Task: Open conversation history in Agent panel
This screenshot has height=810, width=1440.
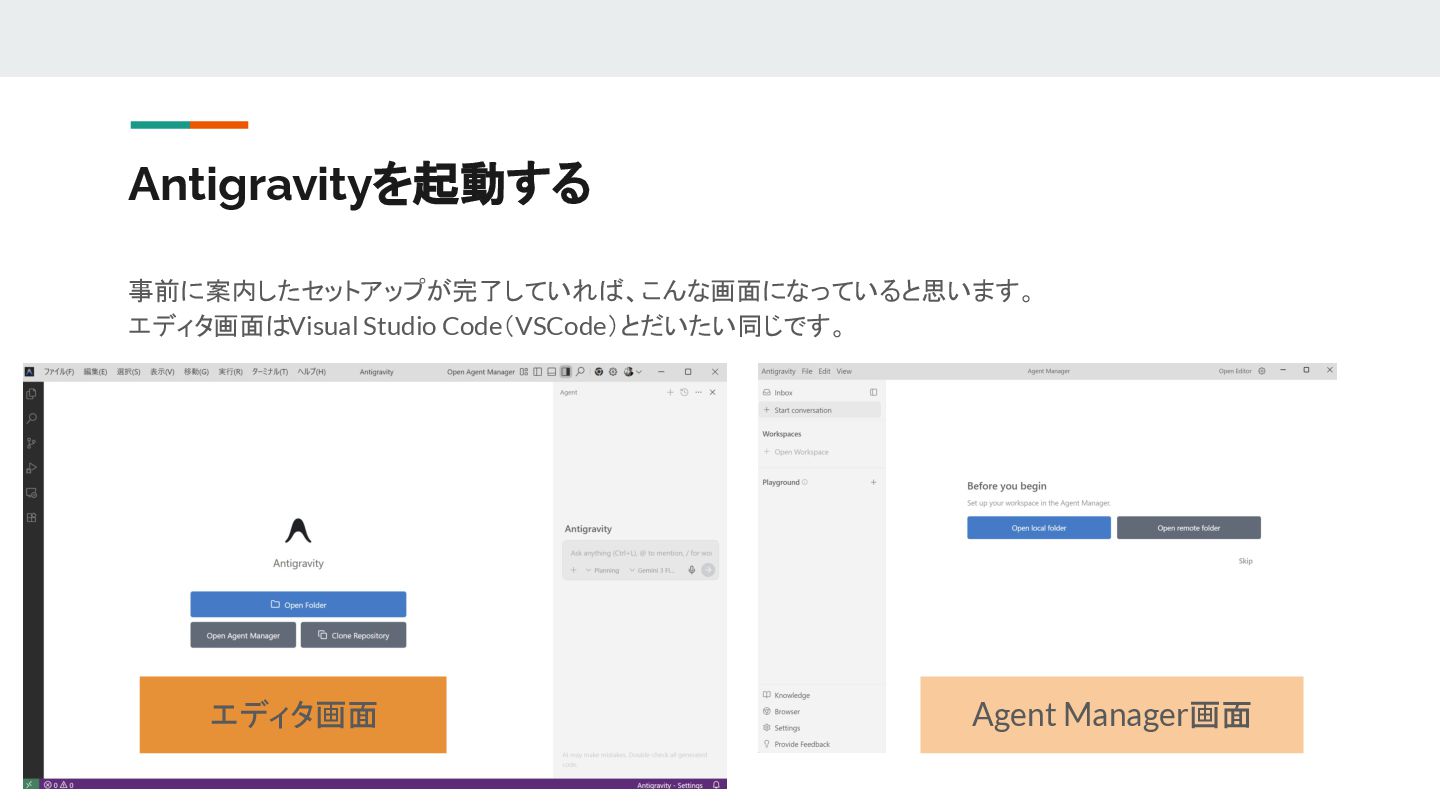Action: (x=684, y=392)
